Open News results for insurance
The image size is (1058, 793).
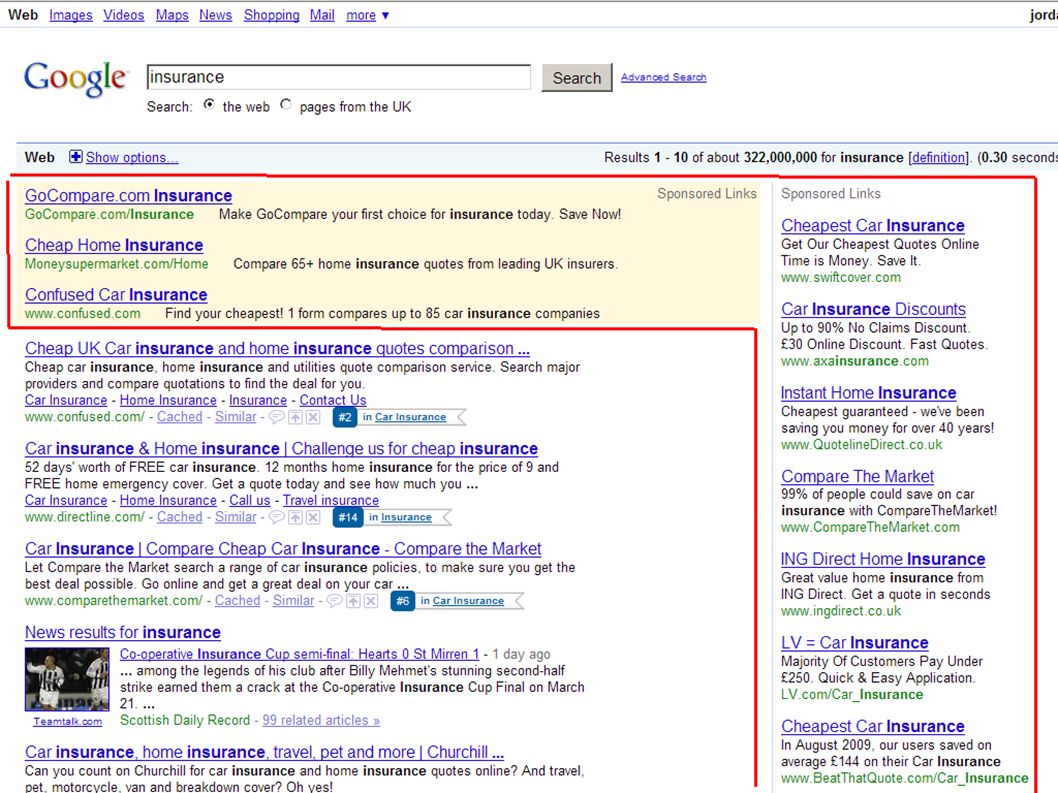123,632
